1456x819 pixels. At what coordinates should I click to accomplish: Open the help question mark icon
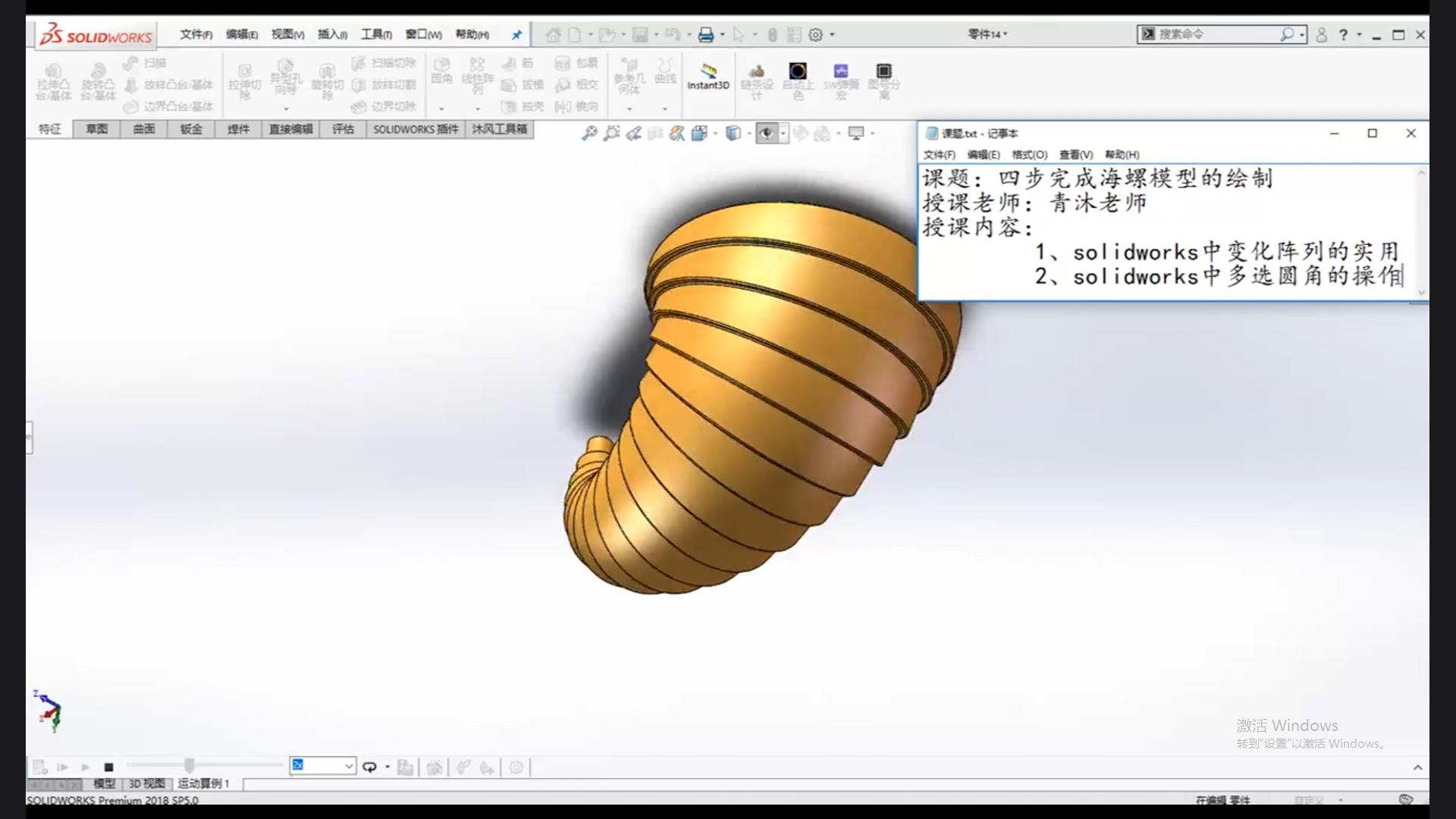(1343, 35)
